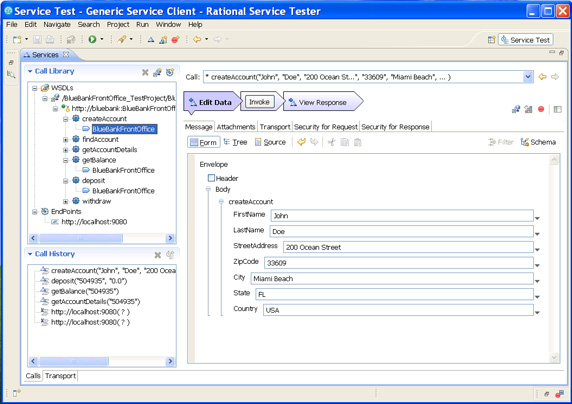572x404 pixels.
Task: Expand the findAccount tree node
Action: tap(65, 139)
